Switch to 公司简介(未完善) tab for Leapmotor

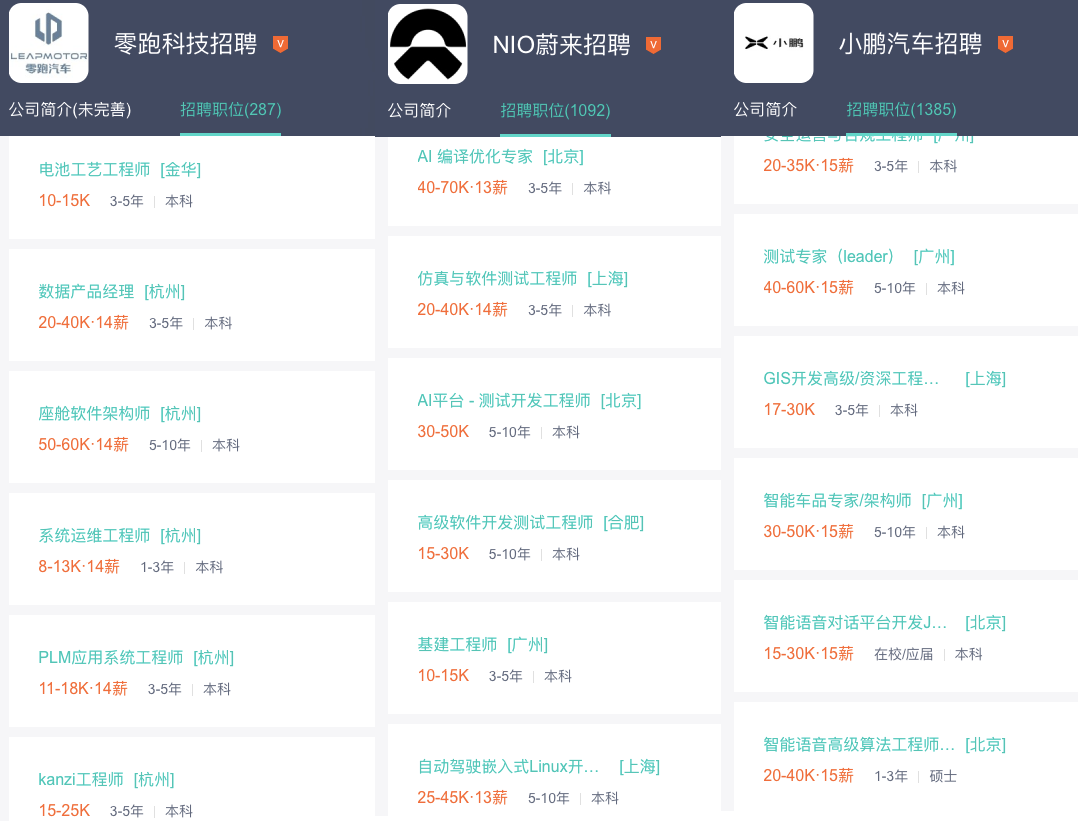coord(70,109)
